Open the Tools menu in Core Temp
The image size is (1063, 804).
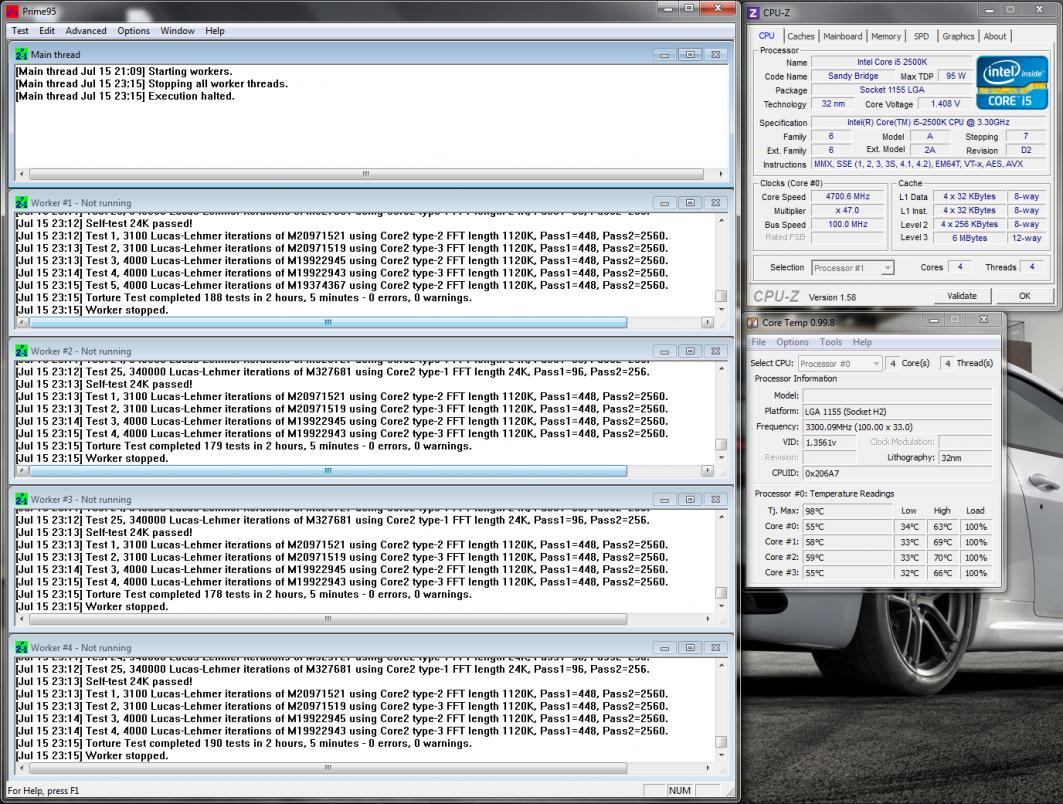(830, 342)
